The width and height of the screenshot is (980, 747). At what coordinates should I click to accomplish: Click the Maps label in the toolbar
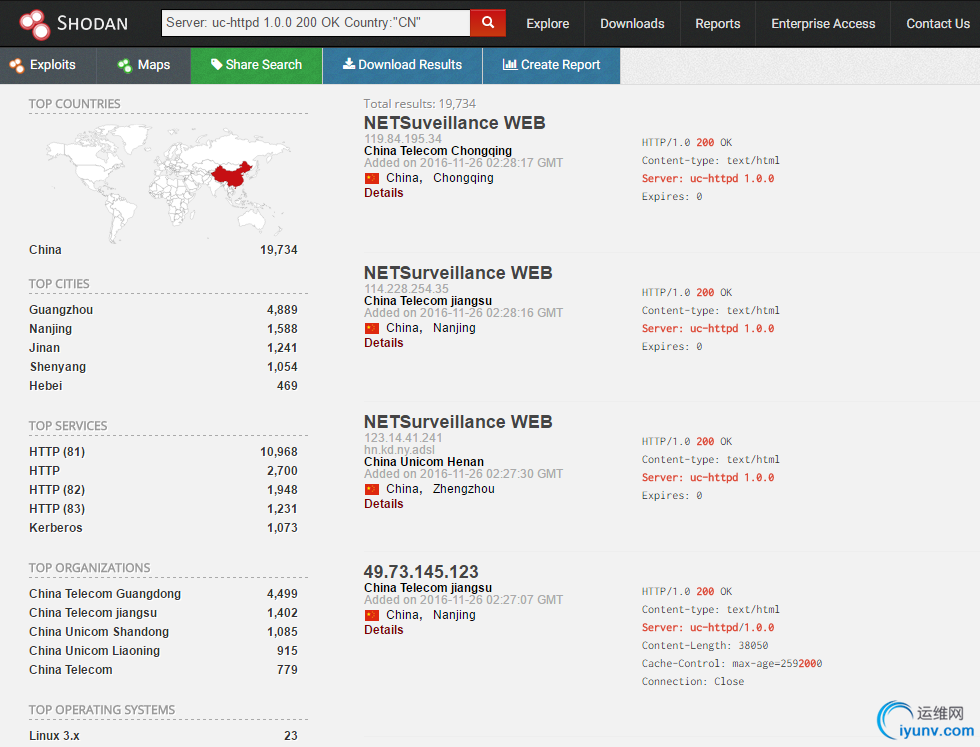pos(154,65)
